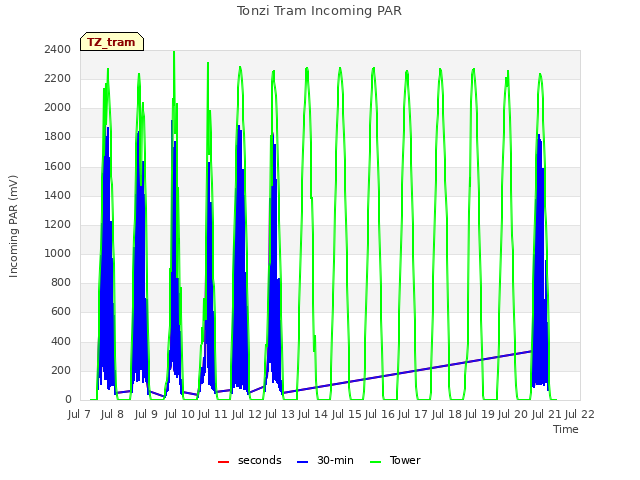Click the TZ_tram label box

[112, 42]
